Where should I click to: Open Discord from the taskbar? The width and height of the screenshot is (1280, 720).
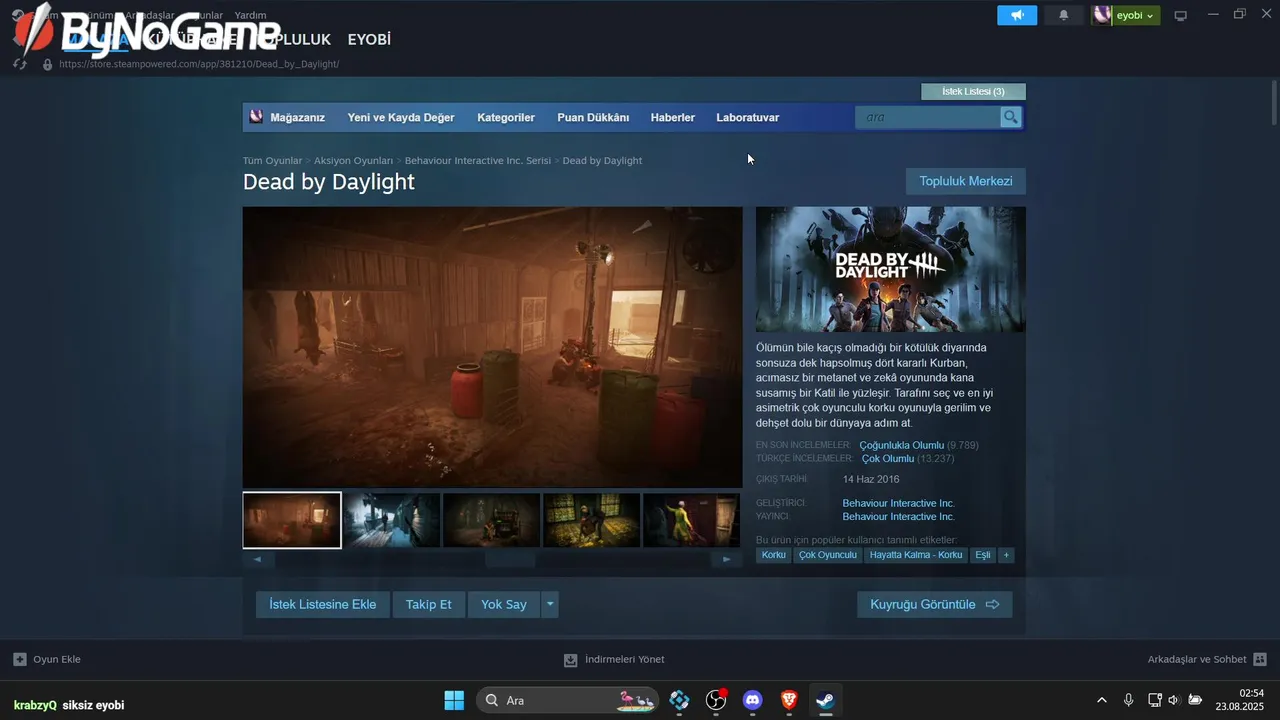[753, 700]
